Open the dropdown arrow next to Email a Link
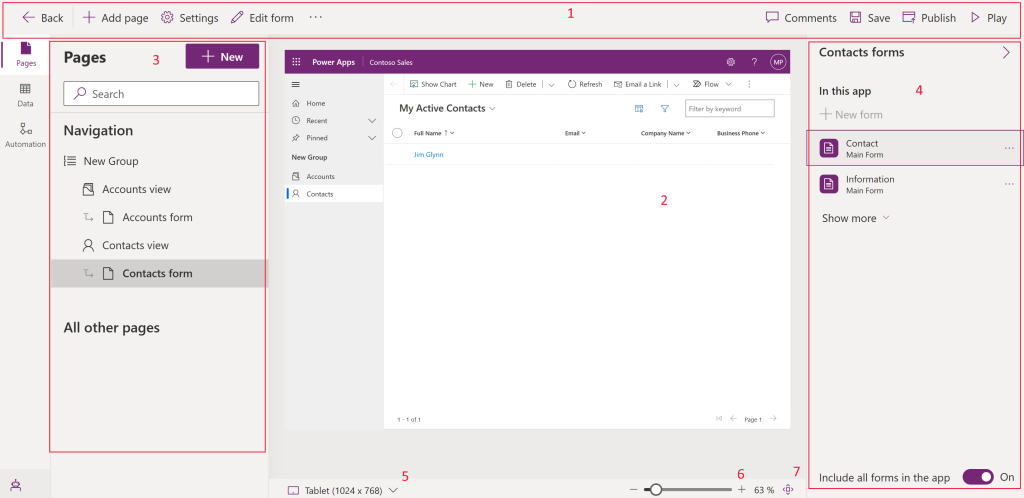This screenshot has width=1024, height=498. coord(677,84)
